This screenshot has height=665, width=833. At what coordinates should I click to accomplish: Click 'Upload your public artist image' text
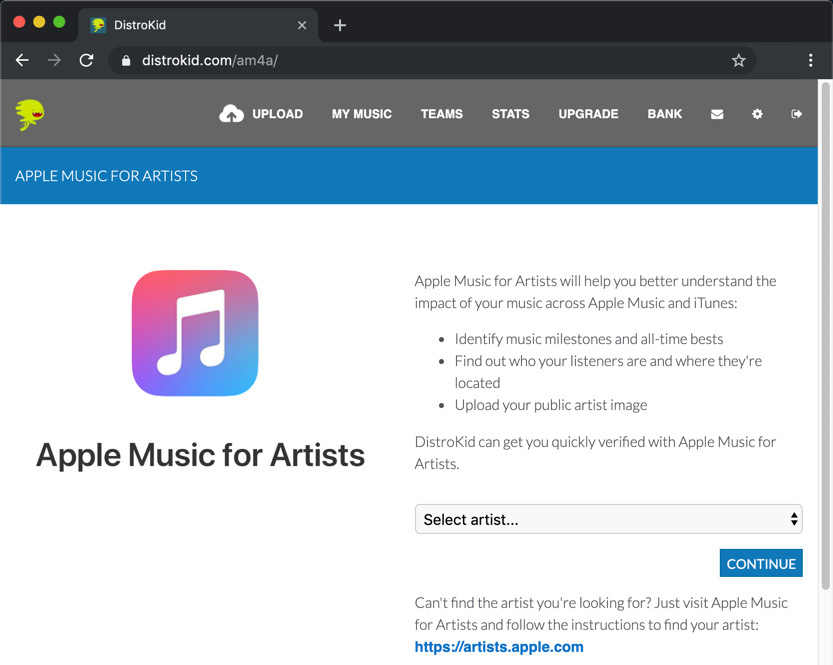click(x=551, y=405)
